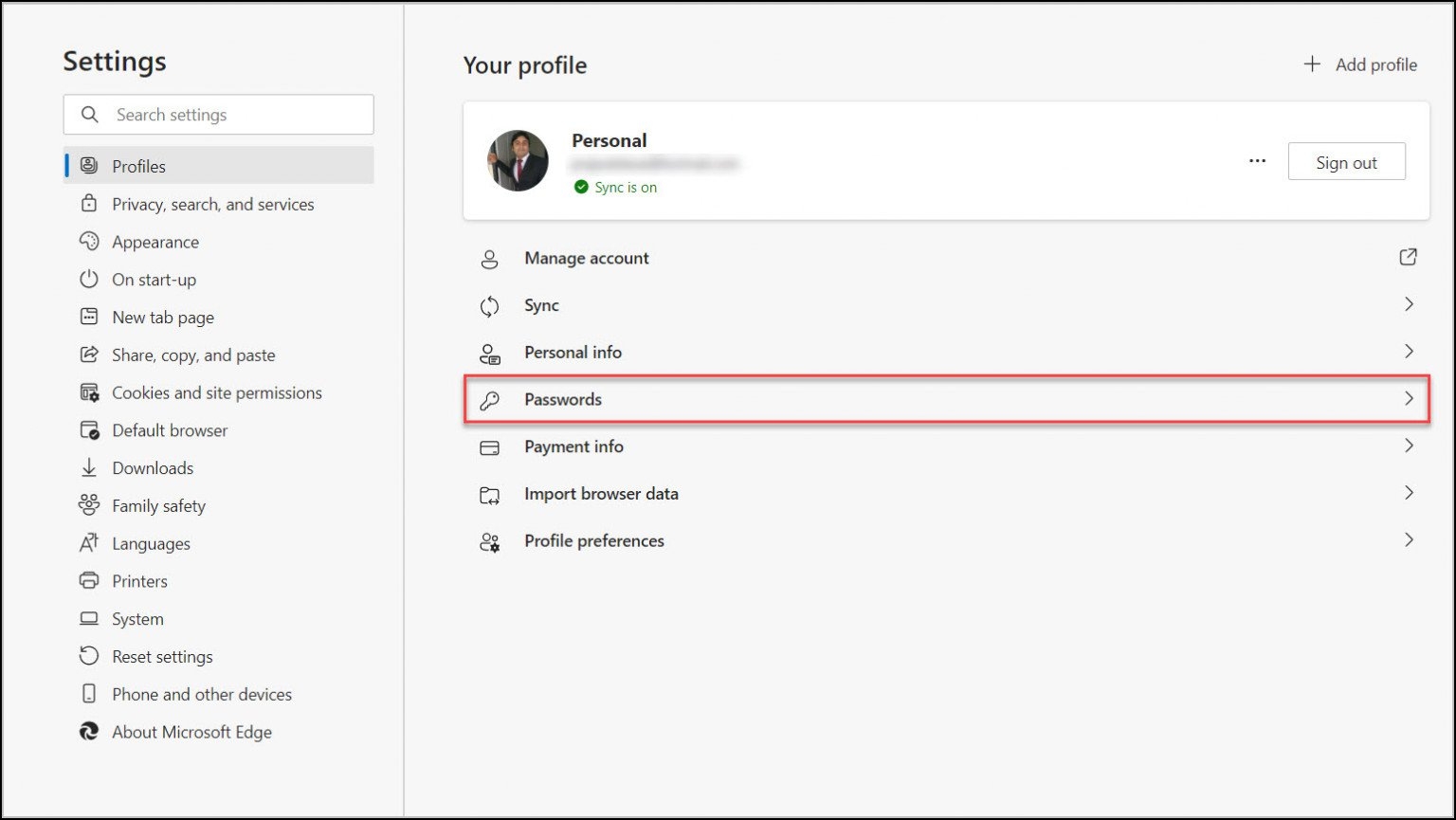The width and height of the screenshot is (1456, 820).
Task: Open Manage account external link icon
Action: pyautogui.click(x=1409, y=257)
